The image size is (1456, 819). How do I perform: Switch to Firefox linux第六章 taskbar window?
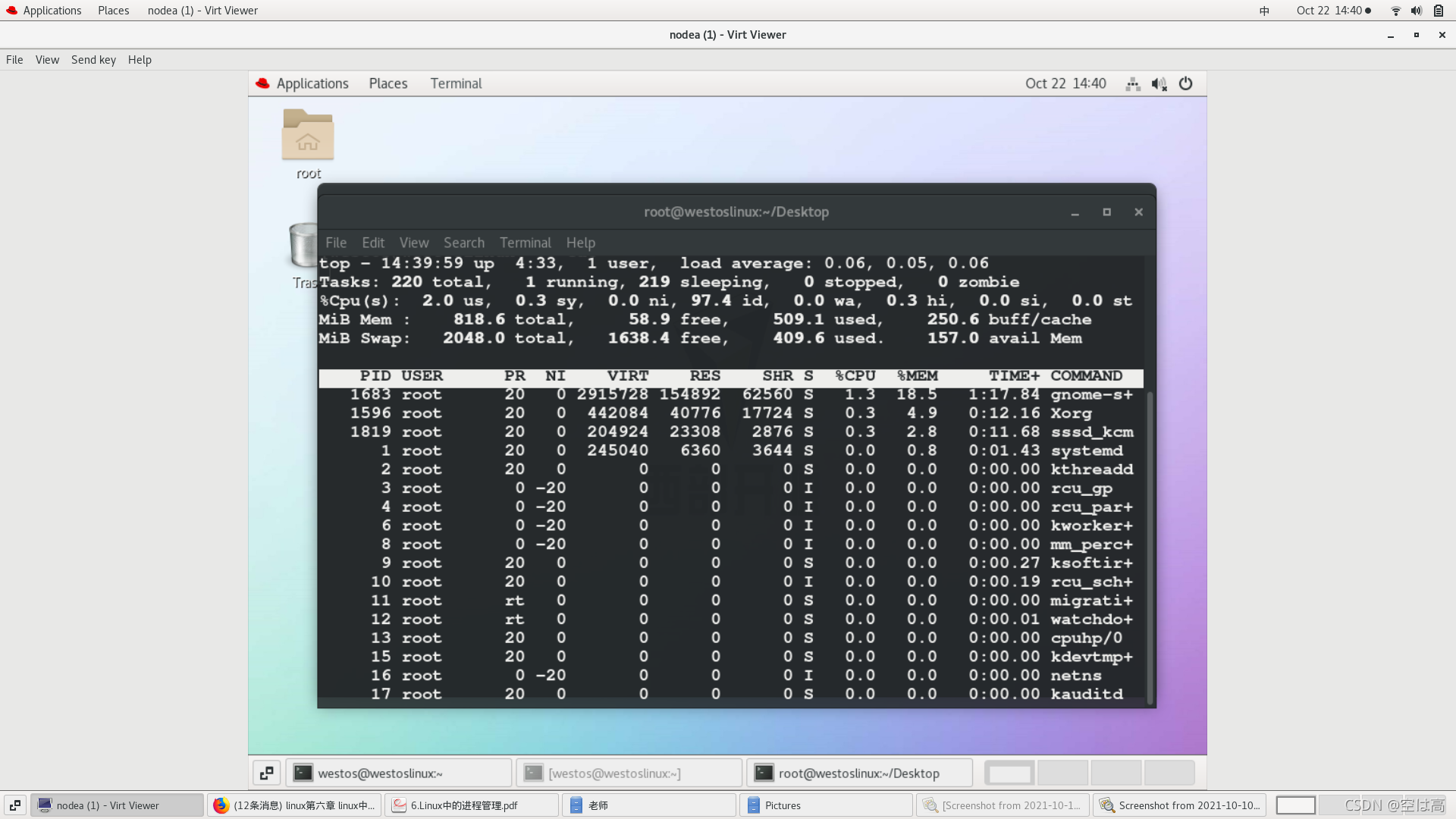[294, 805]
